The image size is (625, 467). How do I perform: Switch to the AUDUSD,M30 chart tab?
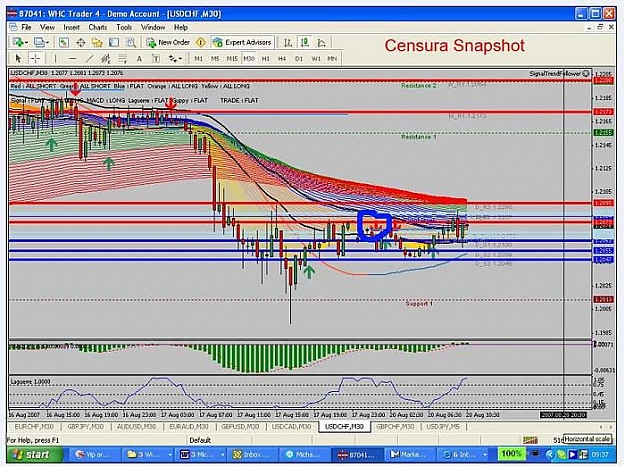[136, 427]
